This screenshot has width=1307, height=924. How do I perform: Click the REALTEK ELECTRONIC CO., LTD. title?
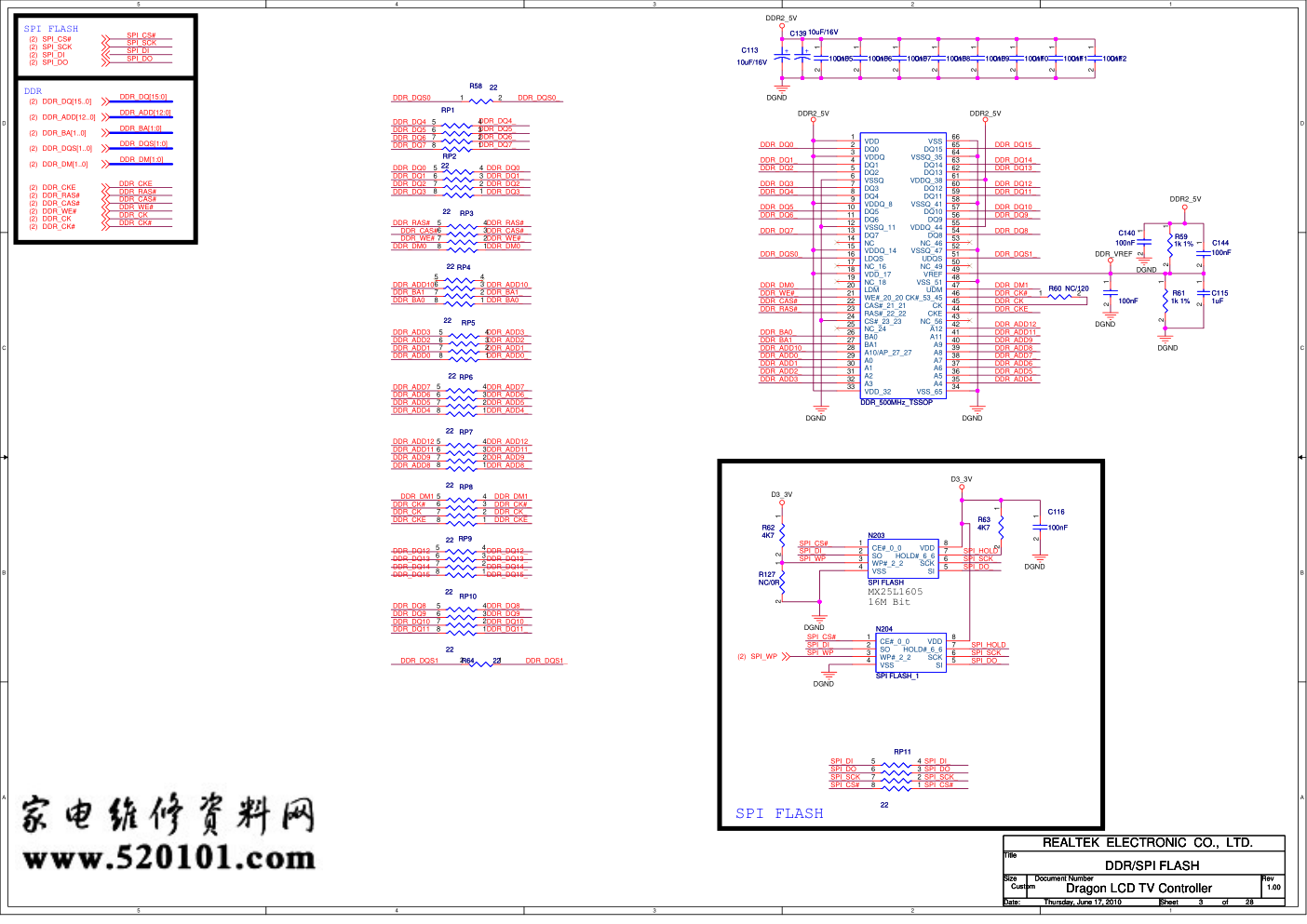1147,843
